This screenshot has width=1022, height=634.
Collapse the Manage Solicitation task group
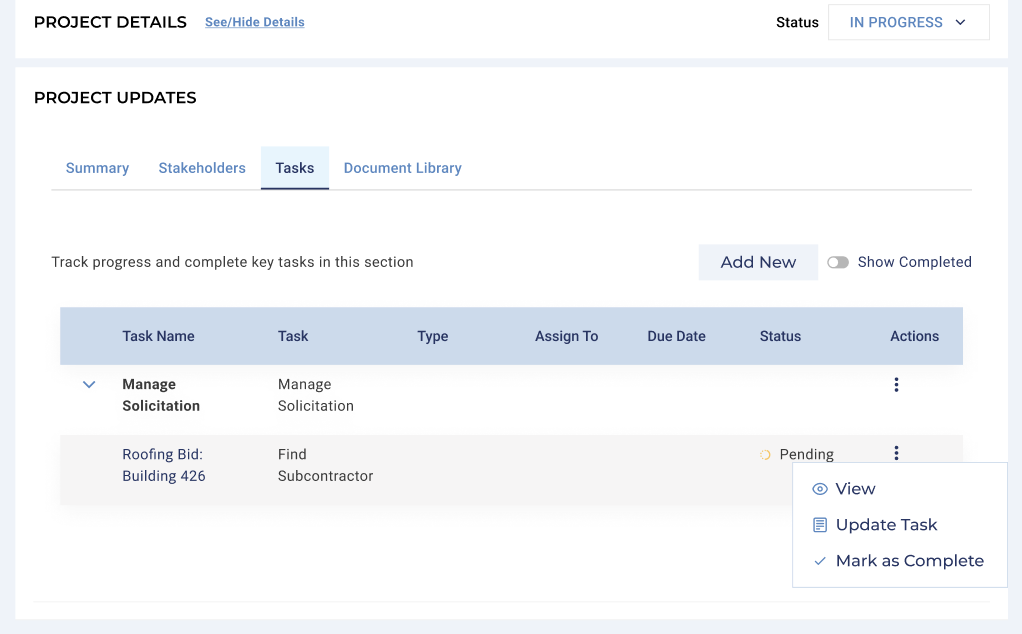pos(89,385)
